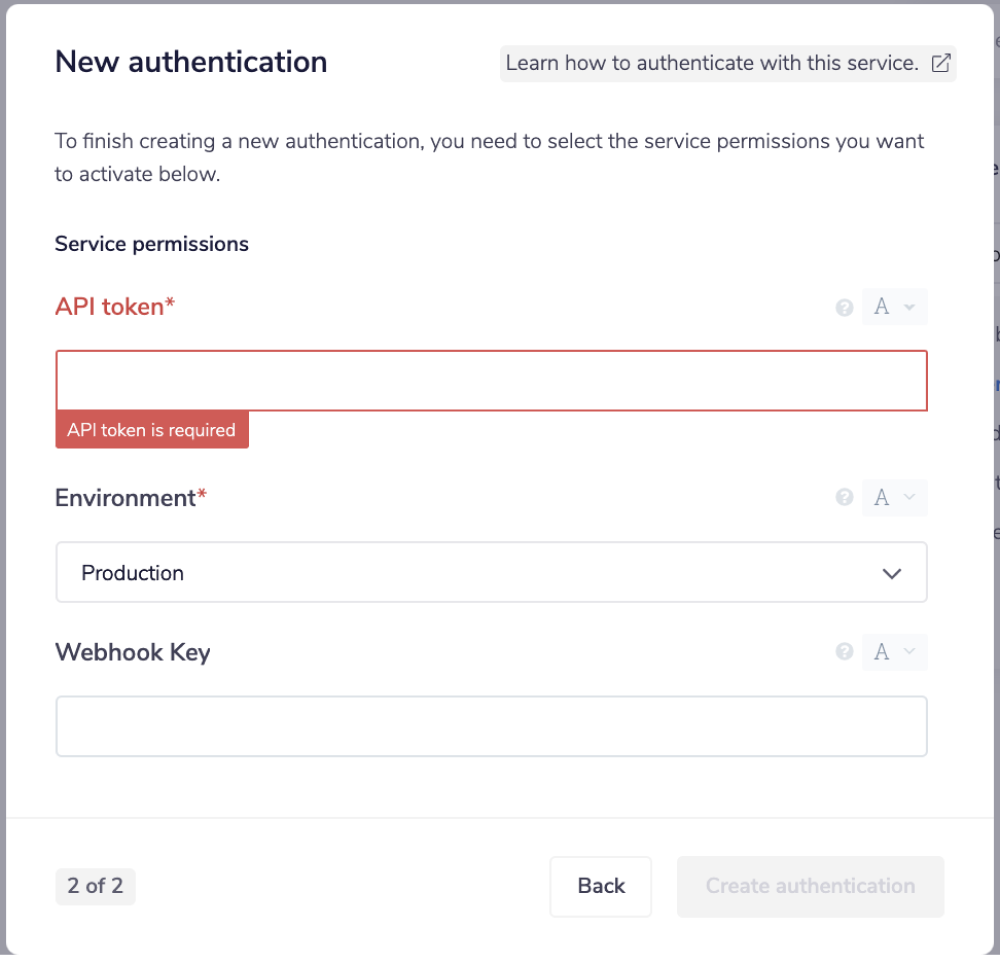Image resolution: width=1000 pixels, height=955 pixels.
Task: Click the "2 of 2" step indicator
Action: [x=95, y=886]
